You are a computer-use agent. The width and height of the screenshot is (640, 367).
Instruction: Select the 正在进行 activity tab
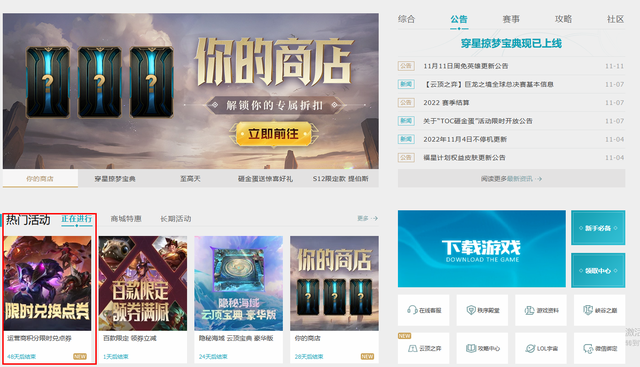click(77, 219)
